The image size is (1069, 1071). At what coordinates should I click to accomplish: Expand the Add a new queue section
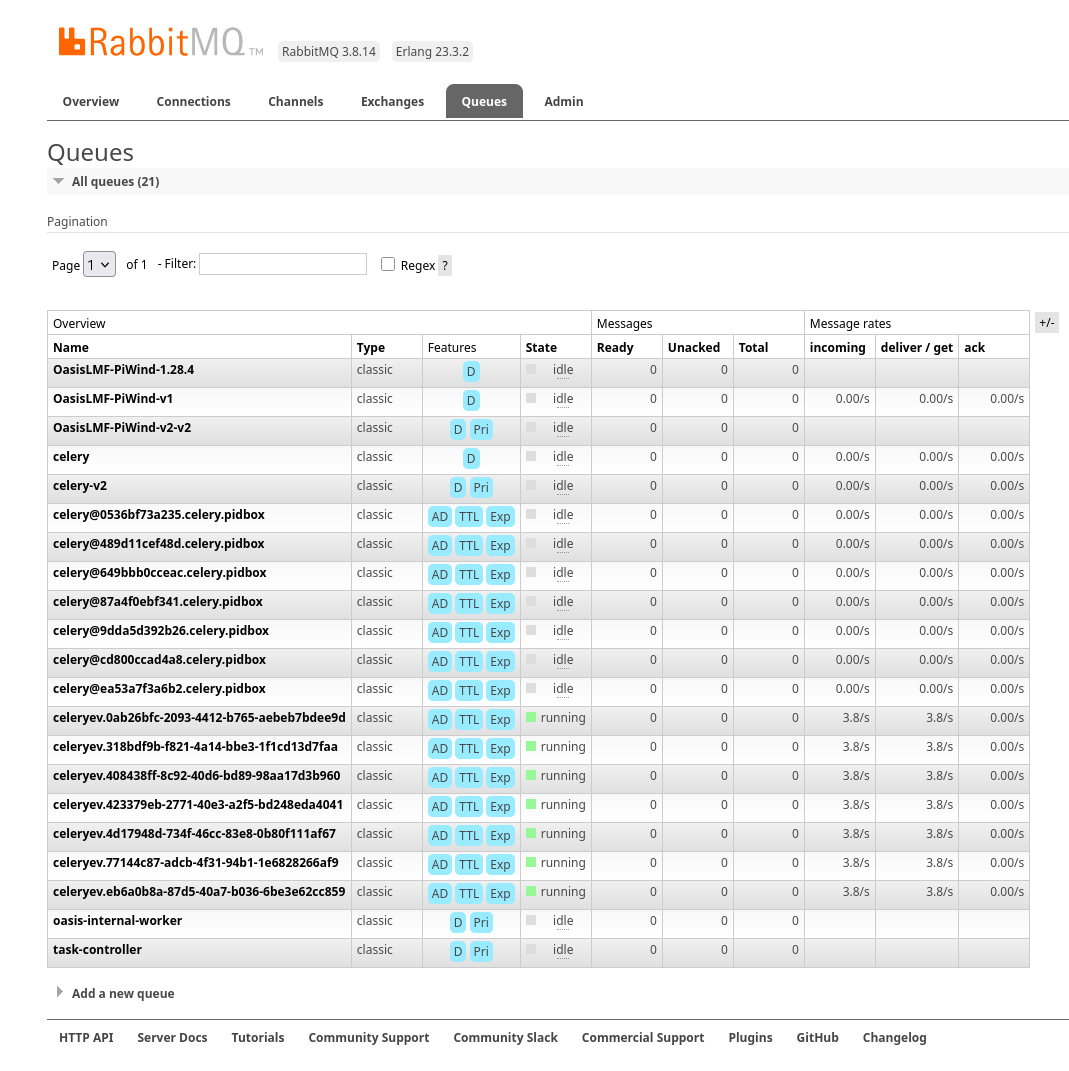click(122, 993)
